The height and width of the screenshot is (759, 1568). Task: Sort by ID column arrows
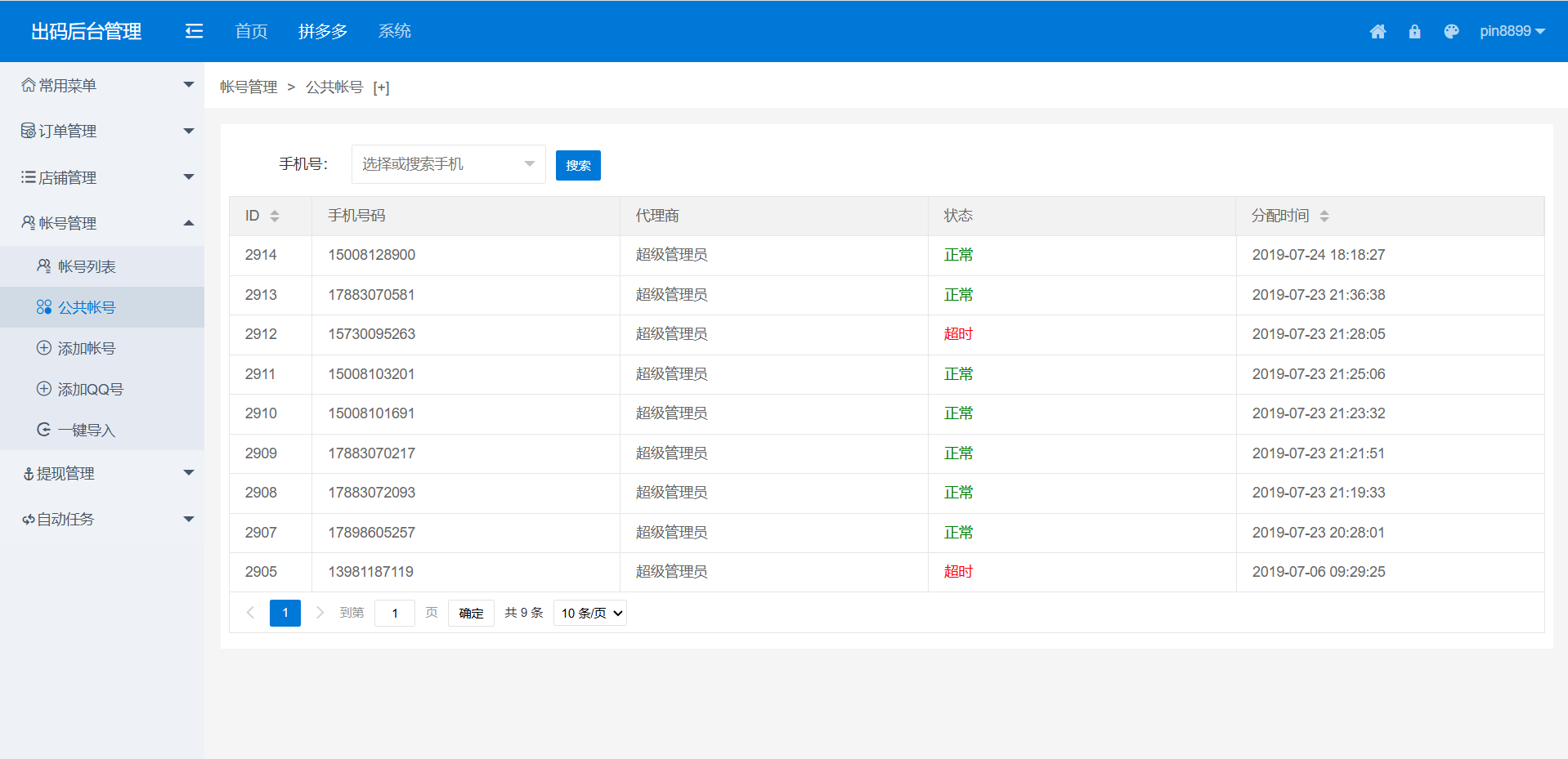click(x=275, y=216)
